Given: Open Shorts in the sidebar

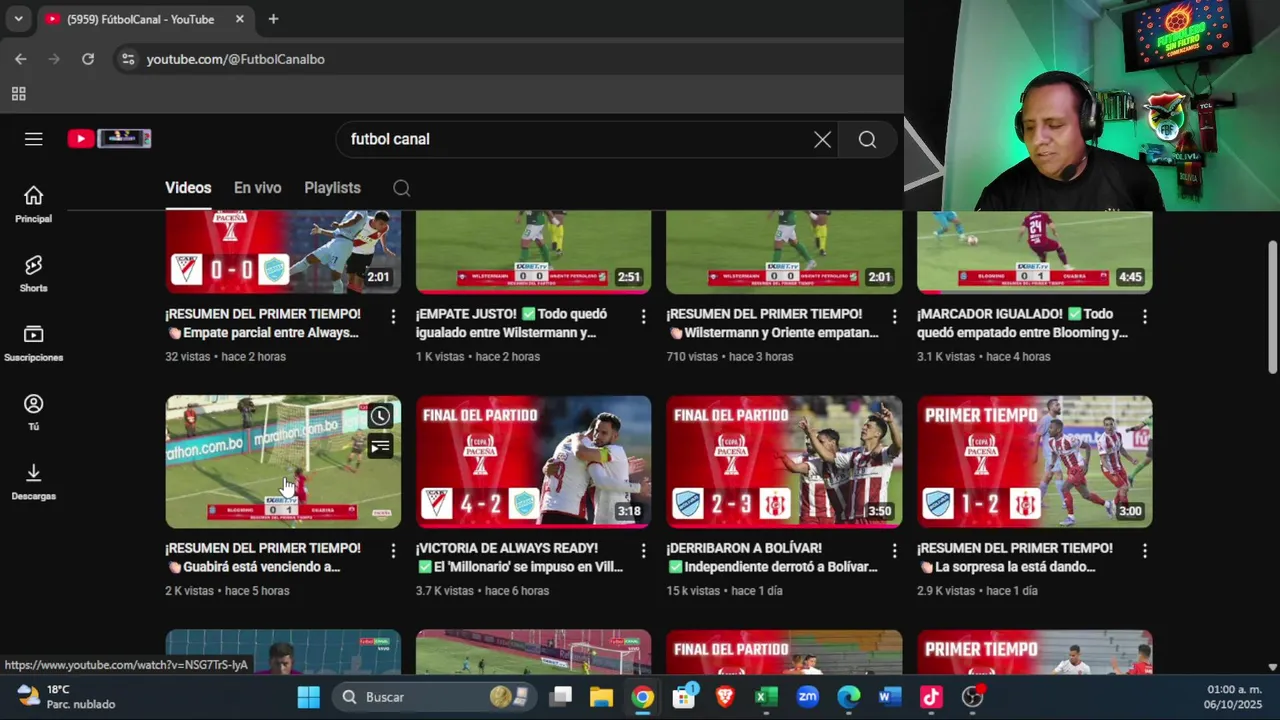Looking at the screenshot, I should (x=34, y=273).
